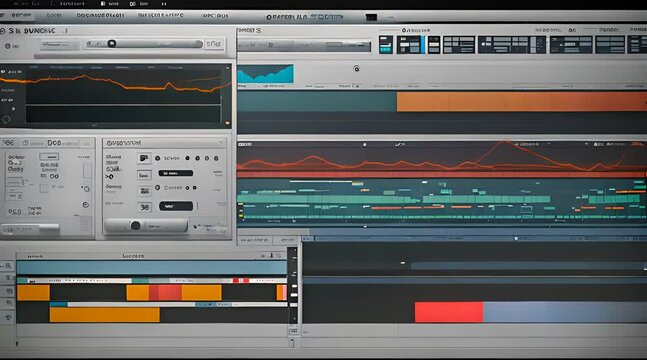This screenshot has height=360, width=647.
Task: Select the layout preset thumbnail with cyan bottom bar
Action: click(386, 45)
